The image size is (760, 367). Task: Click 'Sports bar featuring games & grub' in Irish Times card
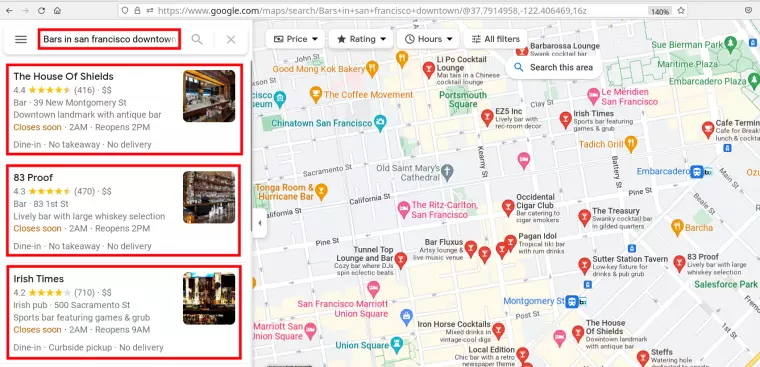click(x=81, y=318)
